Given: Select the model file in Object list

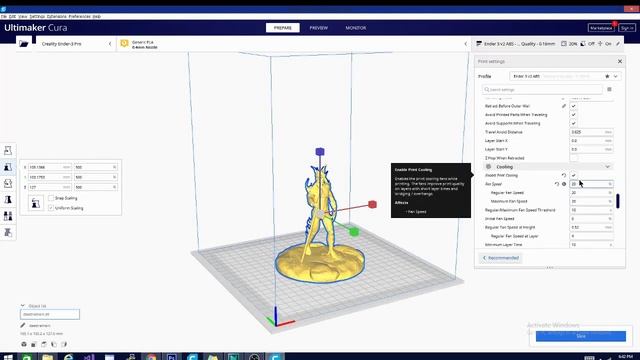Looking at the screenshot, I should click(x=50, y=314).
